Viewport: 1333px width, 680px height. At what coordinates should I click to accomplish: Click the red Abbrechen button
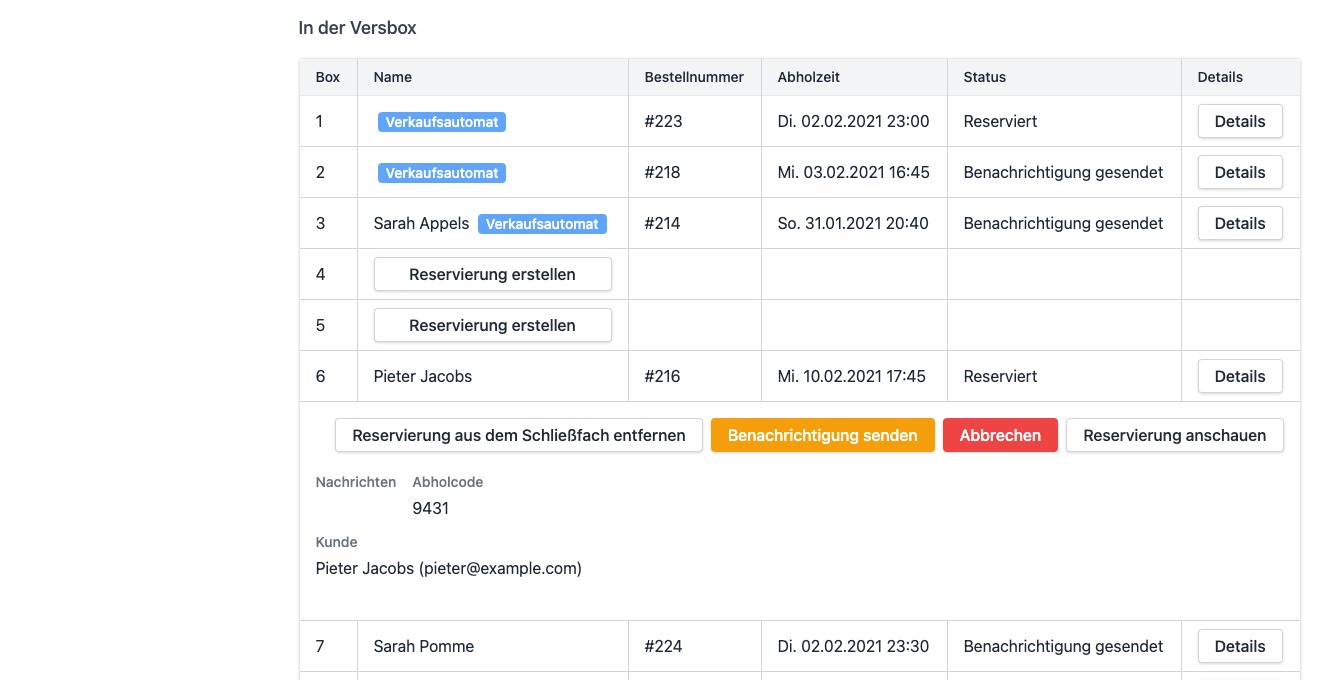(1000, 436)
